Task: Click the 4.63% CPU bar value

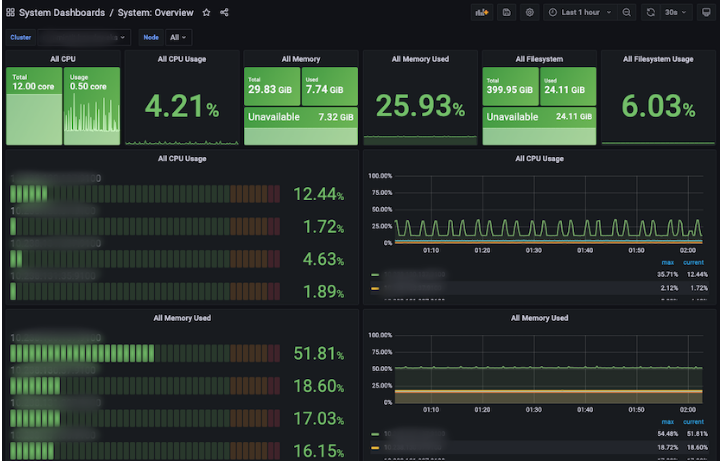Action: pos(323,259)
